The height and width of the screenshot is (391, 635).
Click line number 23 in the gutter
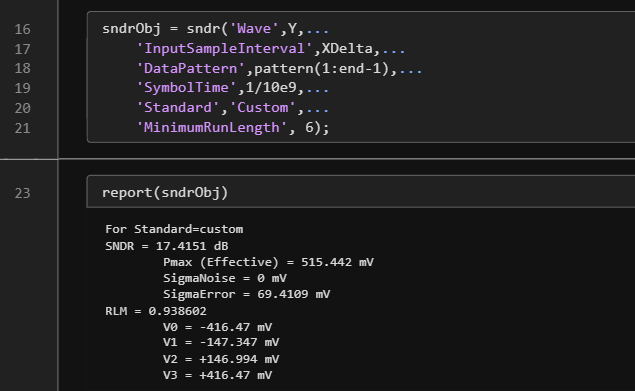[x=22, y=193]
